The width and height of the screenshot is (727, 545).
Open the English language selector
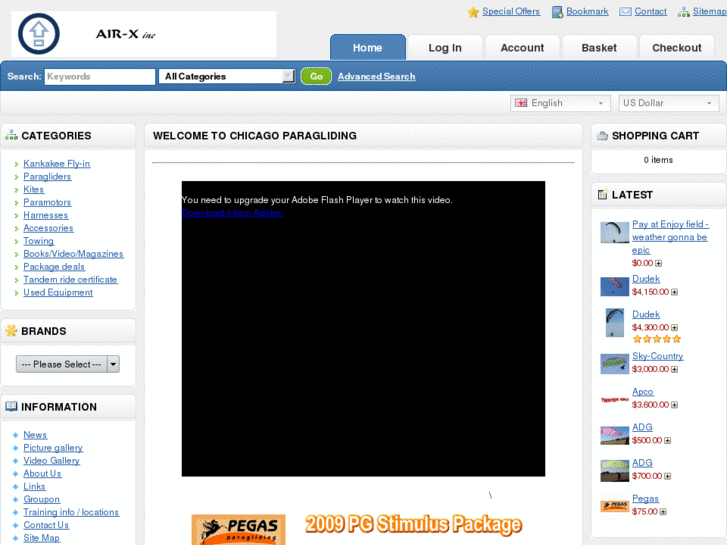pyautogui.click(x=560, y=103)
